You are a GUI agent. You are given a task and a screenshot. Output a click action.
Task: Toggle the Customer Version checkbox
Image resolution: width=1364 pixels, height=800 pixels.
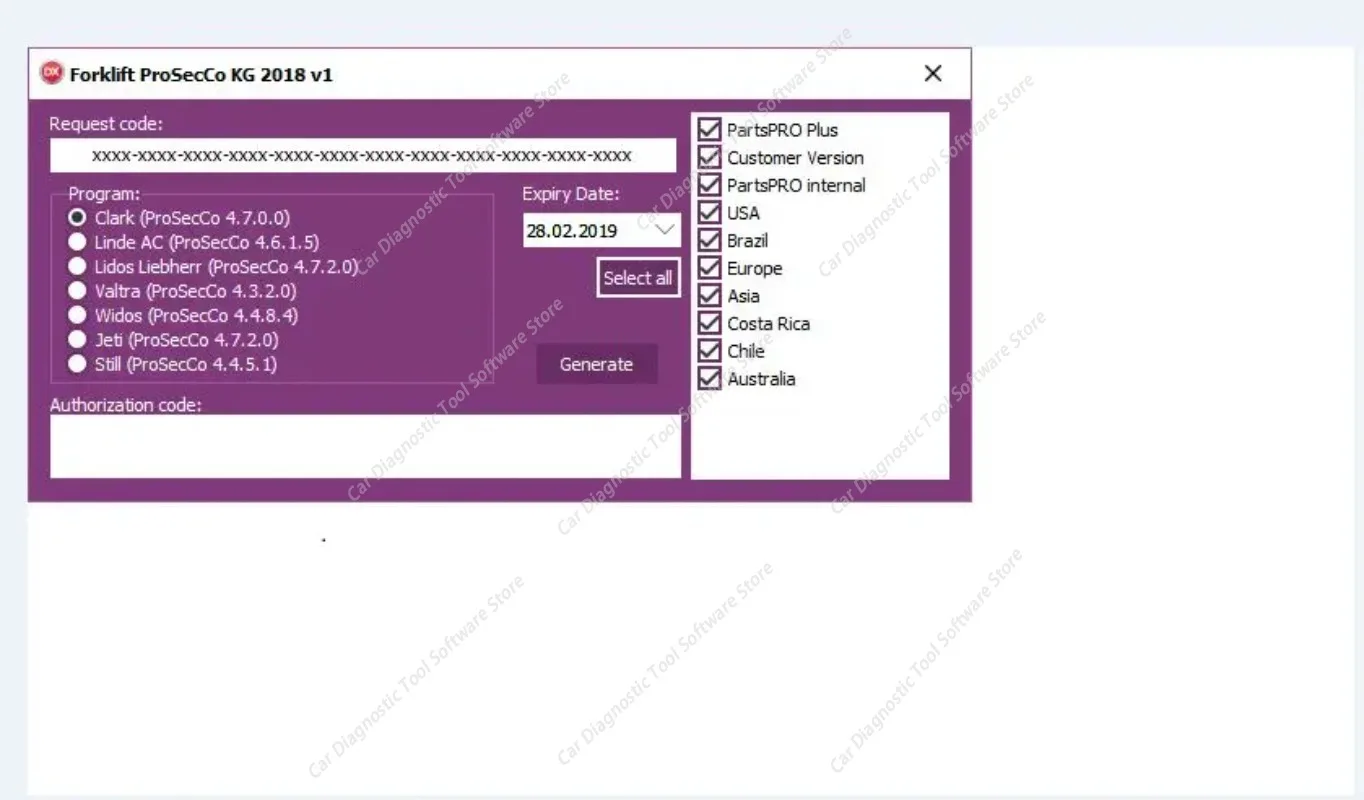click(x=709, y=157)
